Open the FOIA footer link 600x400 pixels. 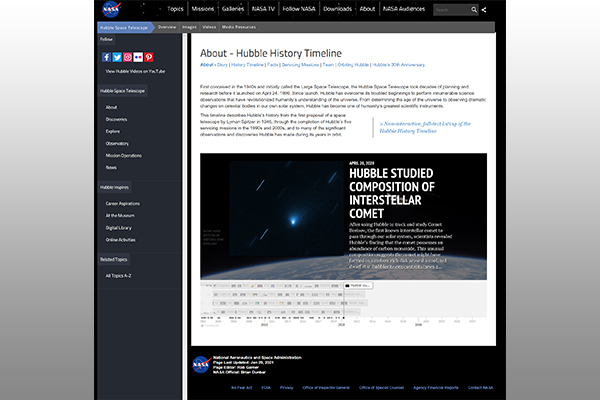coord(266,388)
